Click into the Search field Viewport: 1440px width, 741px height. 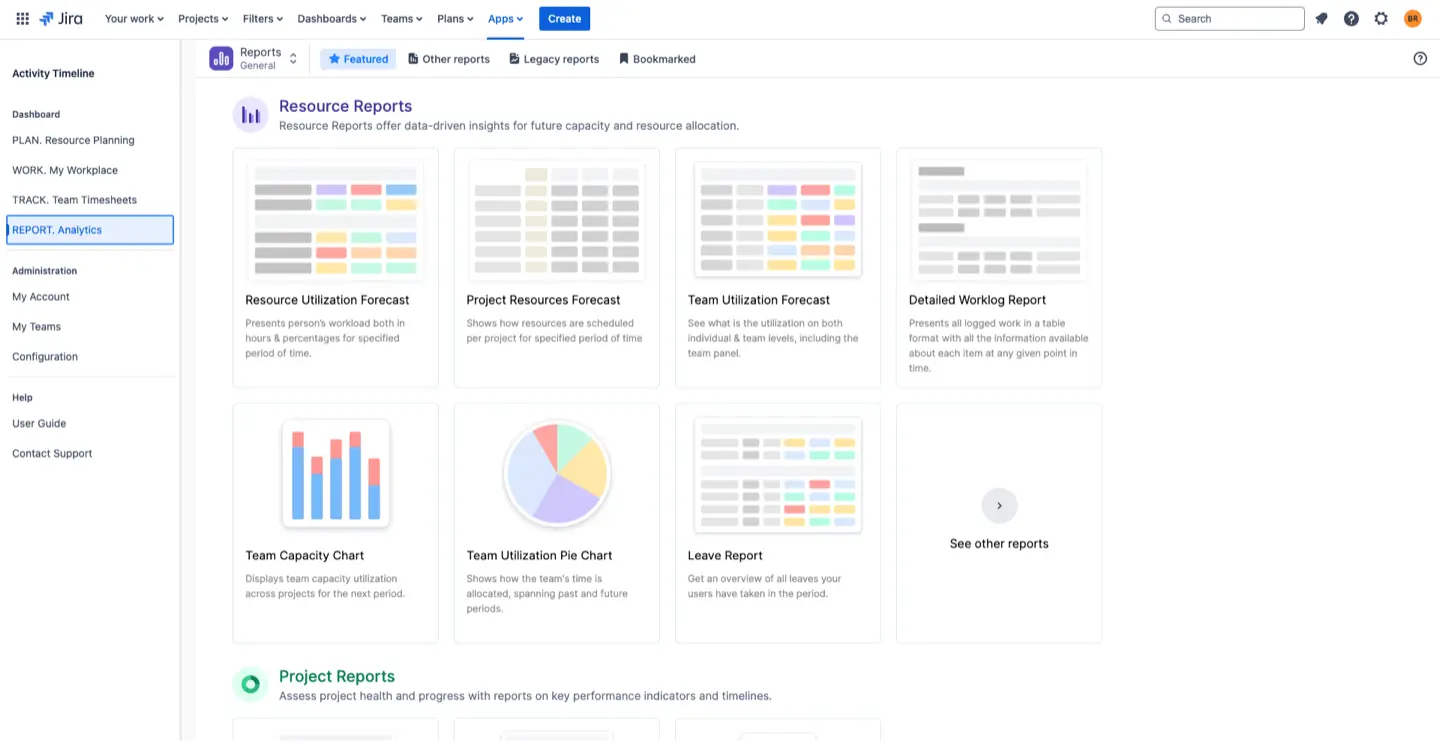[x=1229, y=18]
